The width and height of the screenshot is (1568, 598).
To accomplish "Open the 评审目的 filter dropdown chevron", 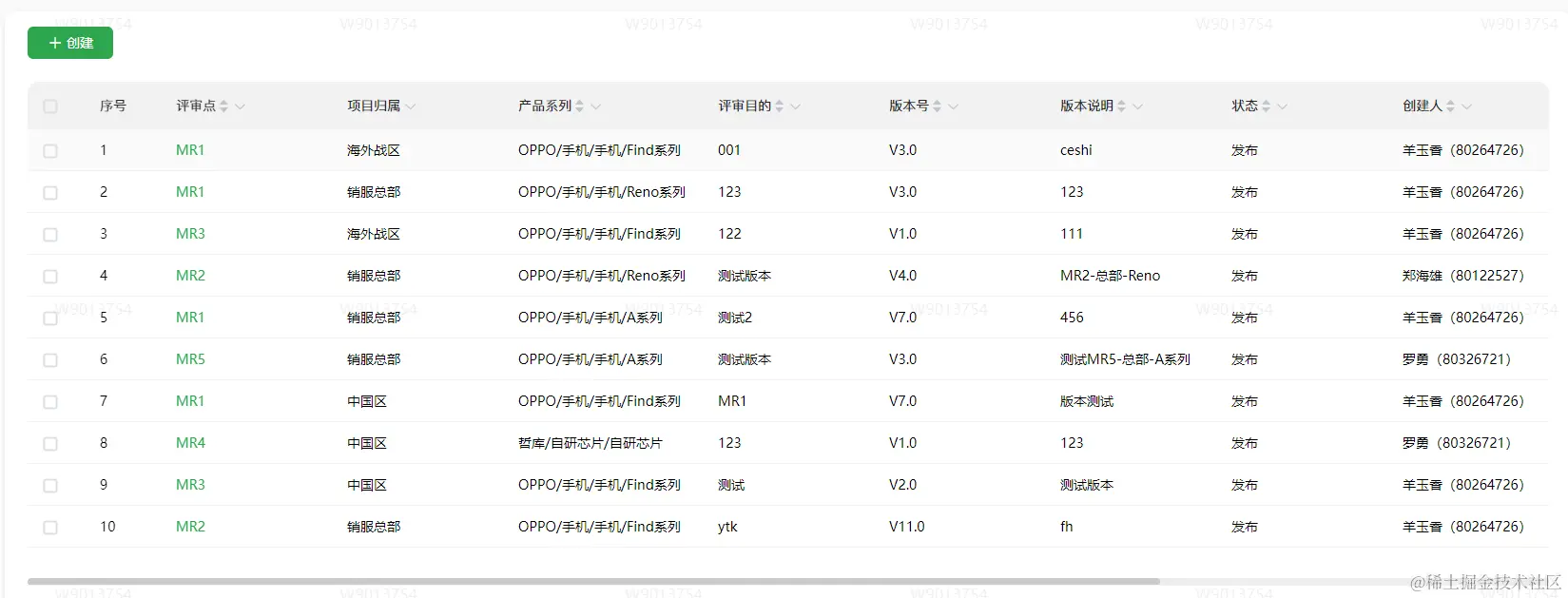I will tap(796, 106).
